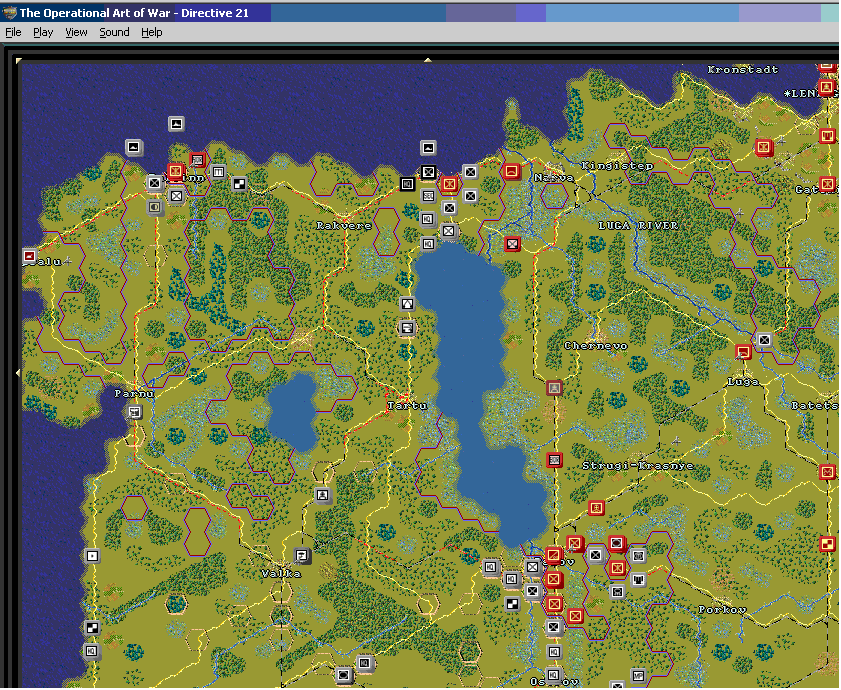The height and width of the screenshot is (690, 841).
Task: Select the red unit on the Tallinn hex
Action: tap(175, 172)
